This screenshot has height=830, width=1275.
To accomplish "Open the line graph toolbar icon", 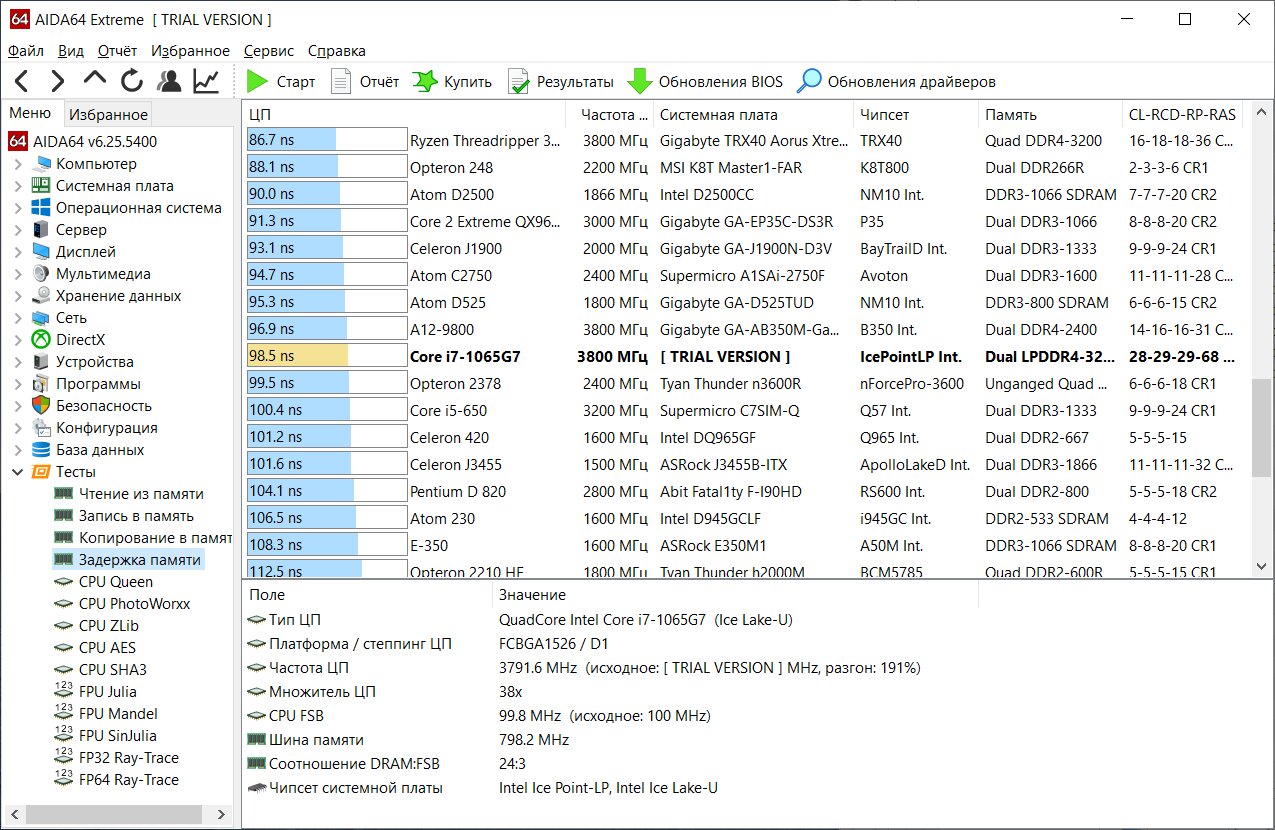I will (x=206, y=81).
